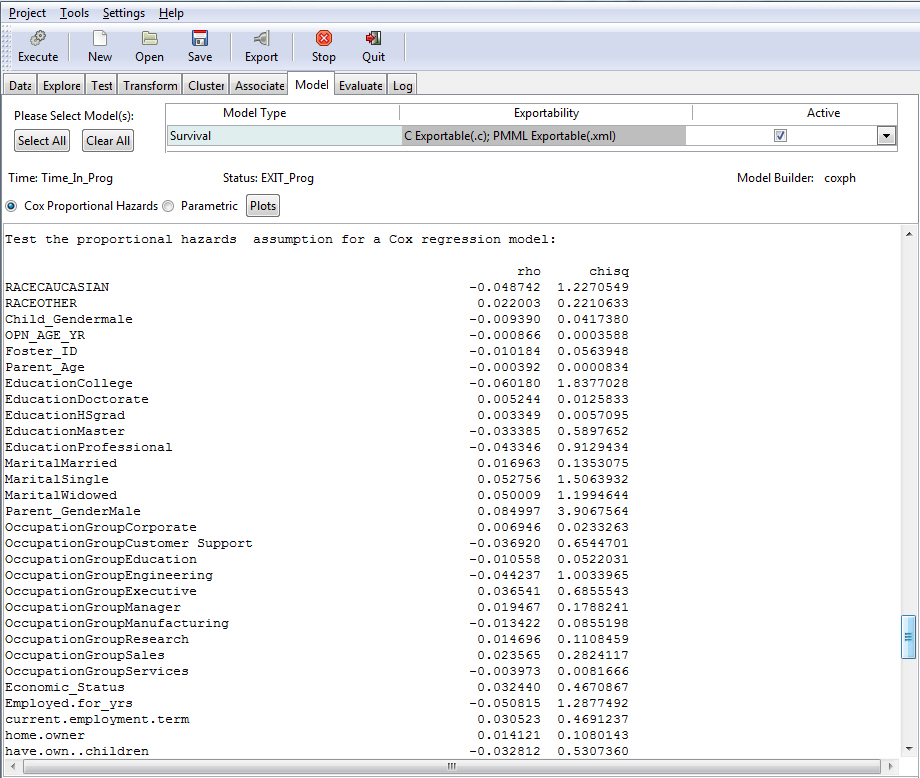Click the scroll right arrow below the output
This screenshot has width=920, height=778.
(x=891, y=766)
